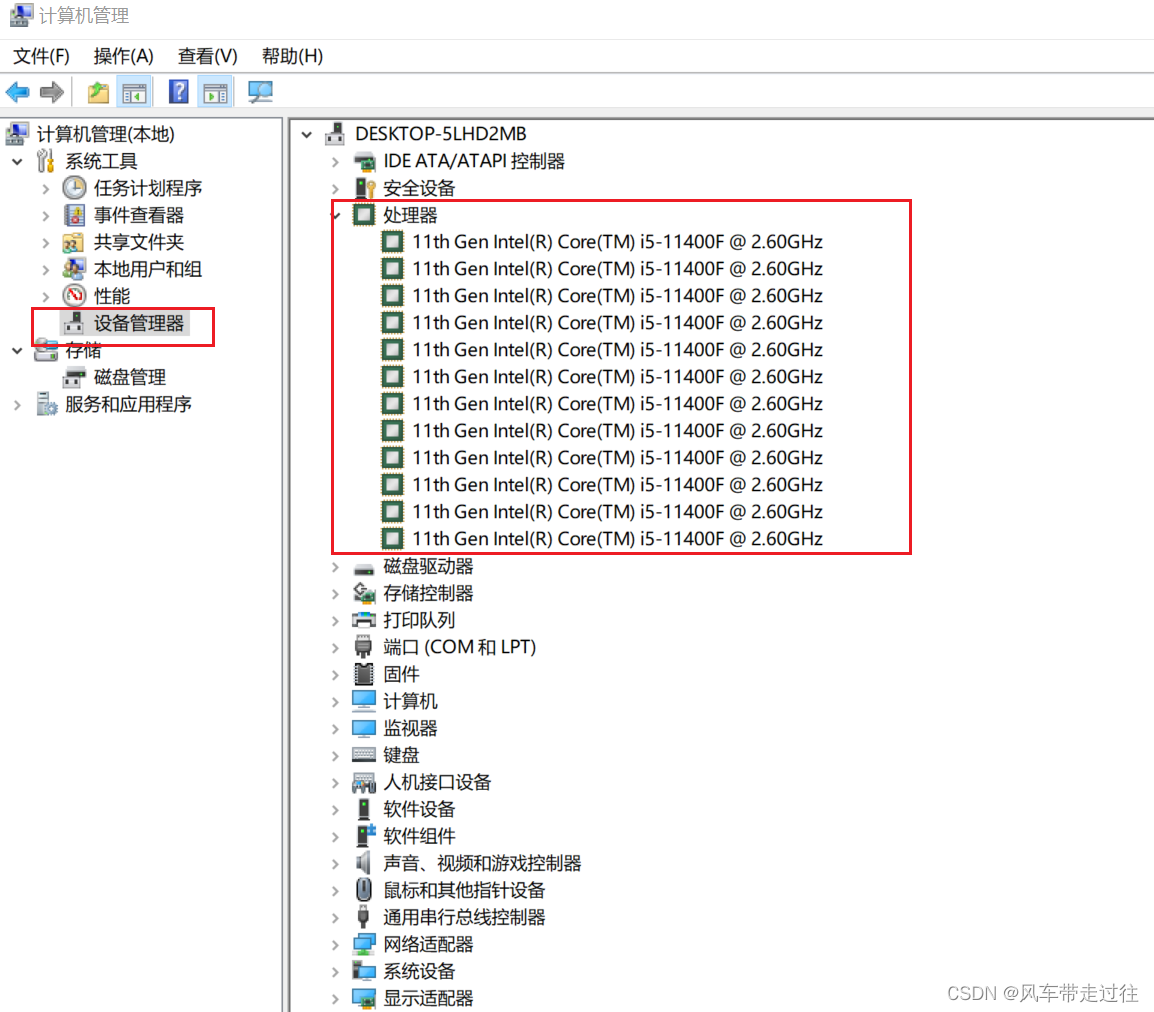Expand the 共享文件夹 node
This screenshot has width=1154, height=1012.
(x=46, y=243)
